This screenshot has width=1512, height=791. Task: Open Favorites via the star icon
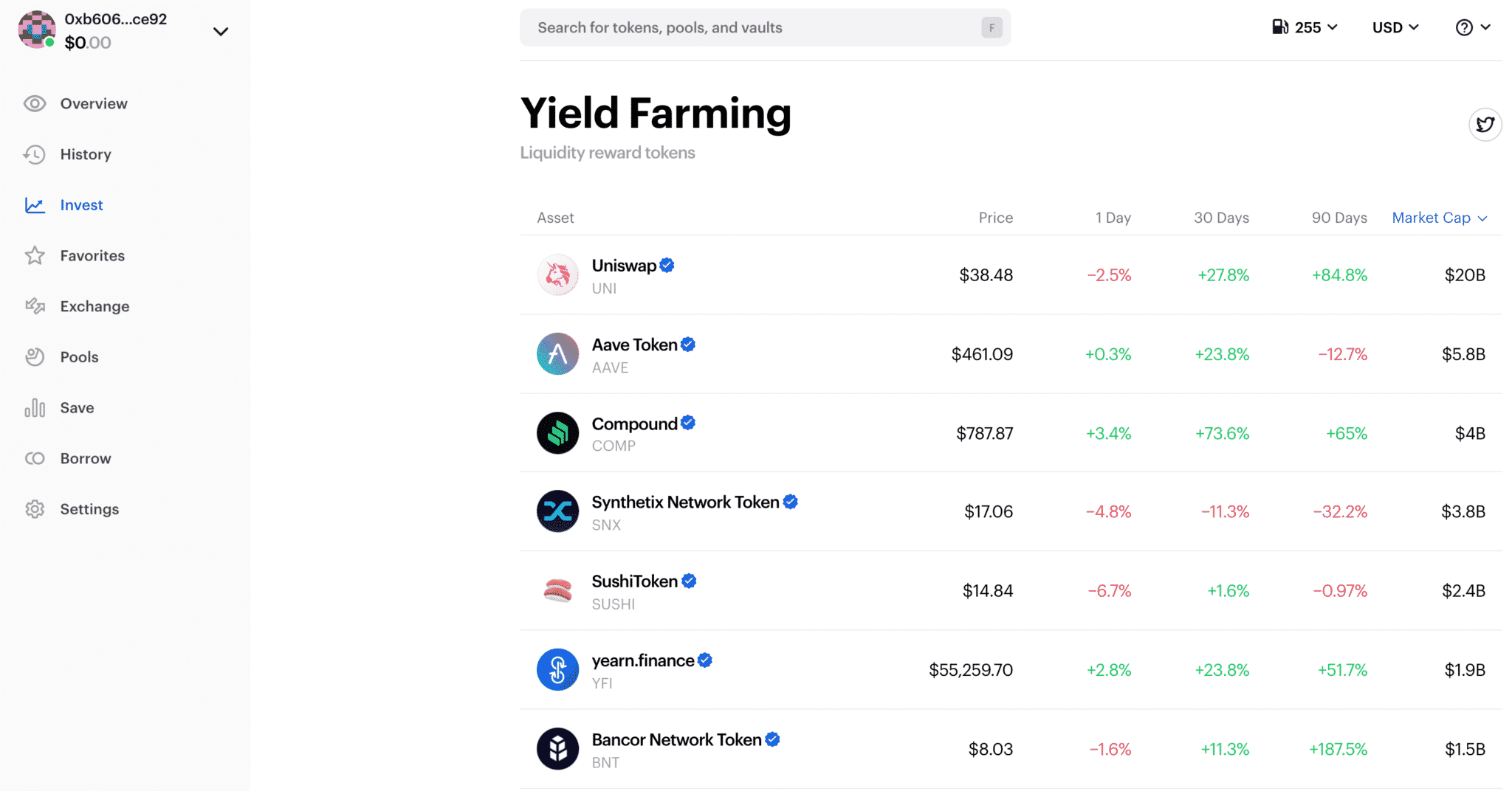pos(35,255)
